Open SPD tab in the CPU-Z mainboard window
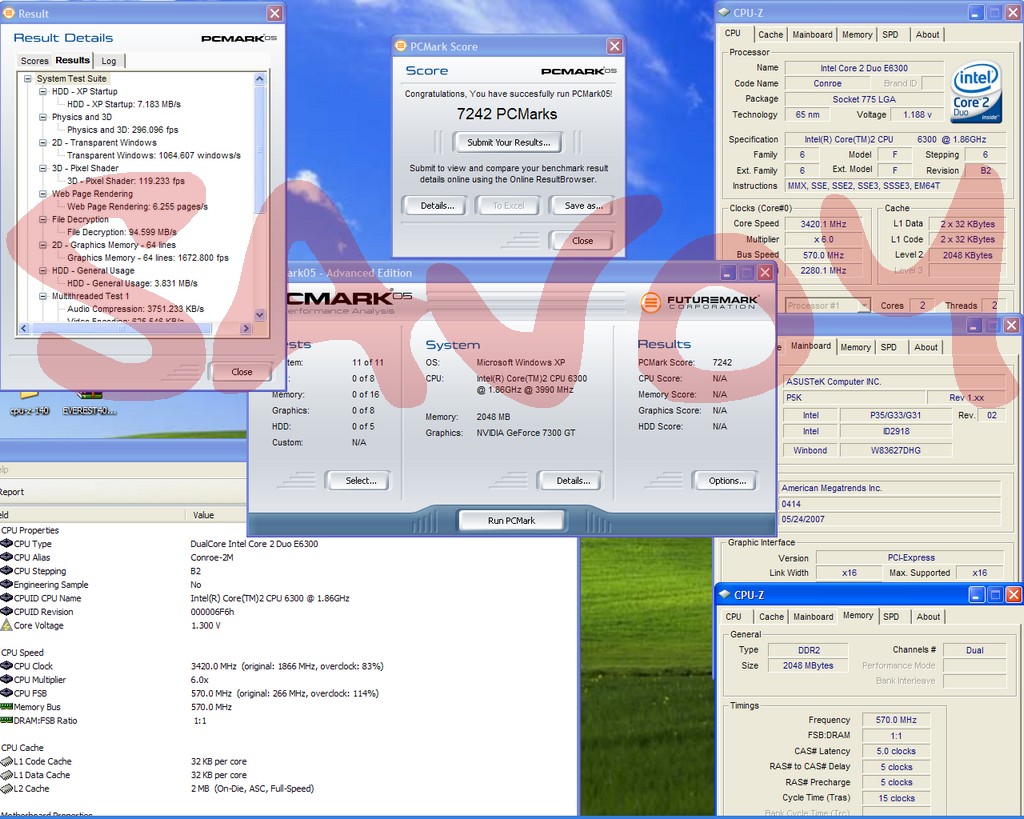Viewport: 1024px width, 819px height. [889, 347]
